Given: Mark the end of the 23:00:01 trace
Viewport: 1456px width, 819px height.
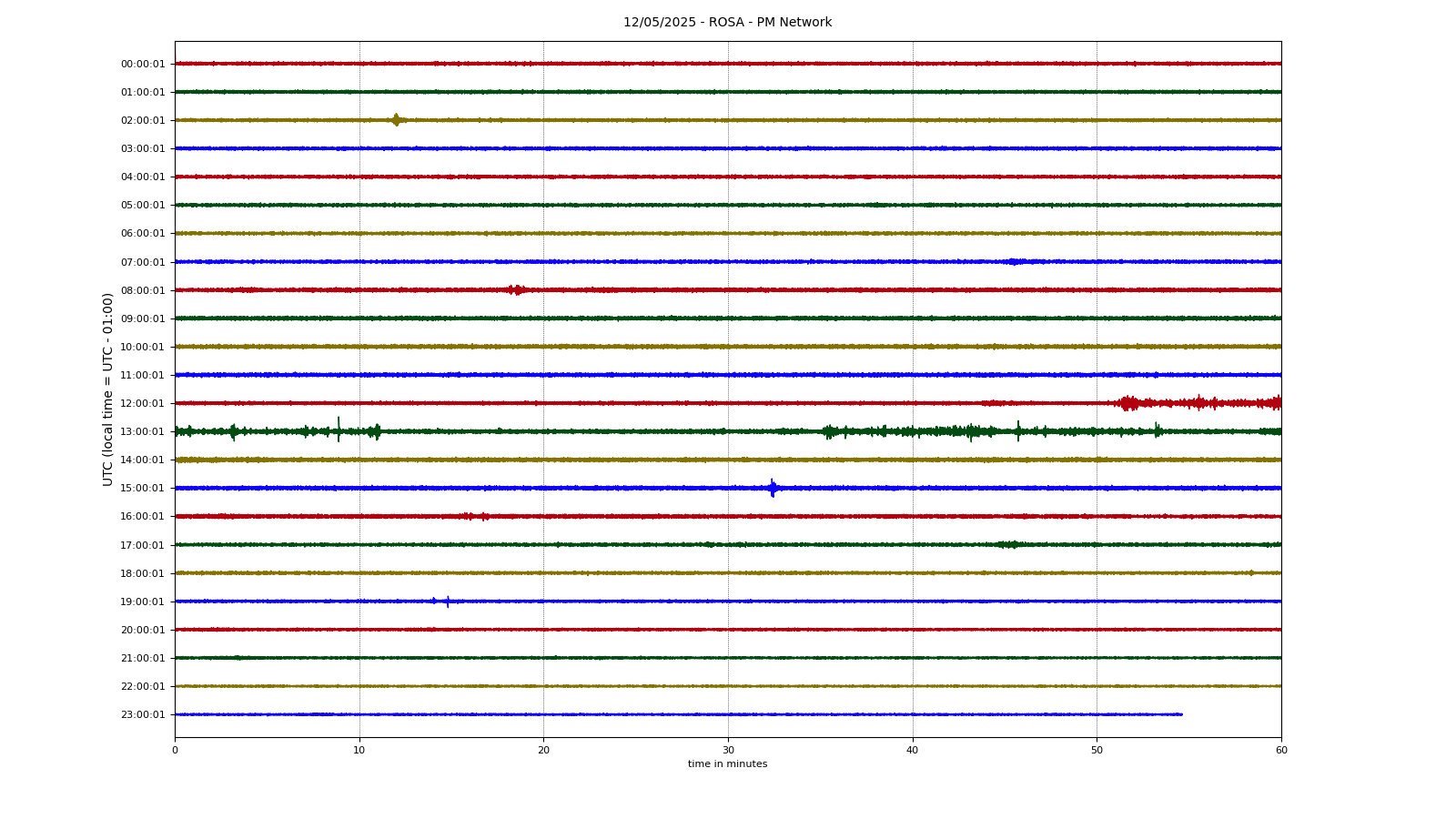Looking at the screenshot, I should [1181, 714].
